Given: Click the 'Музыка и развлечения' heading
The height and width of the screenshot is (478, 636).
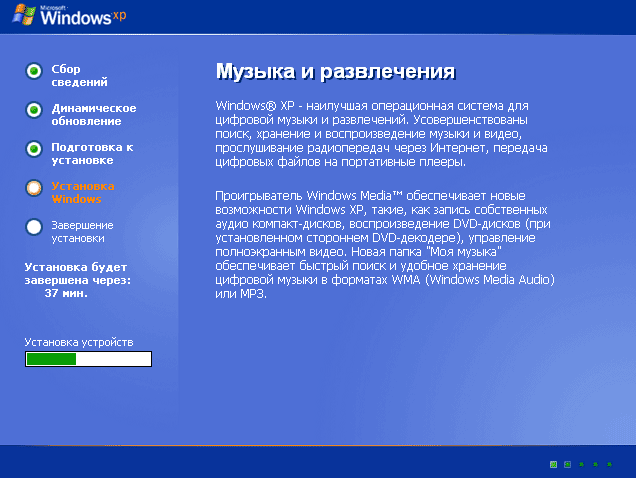Looking at the screenshot, I should tap(335, 72).
